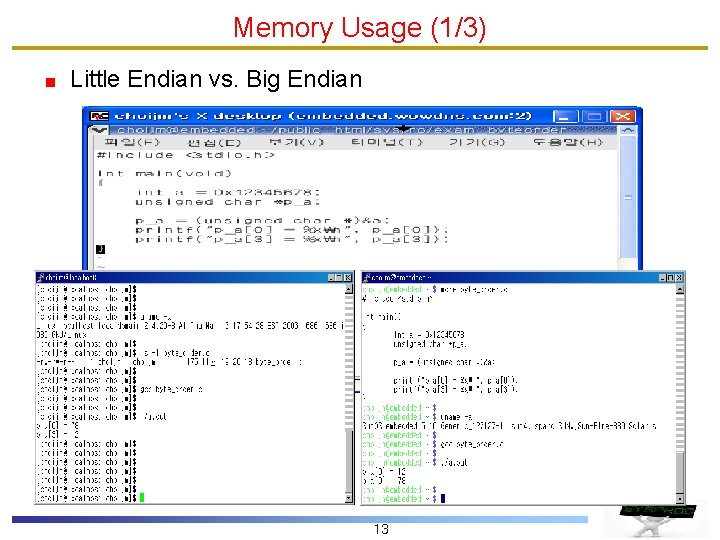Image resolution: width=720 pixels, height=540 pixels.
Task: Minimize the right embedded terminal window
Action: (x=662, y=277)
